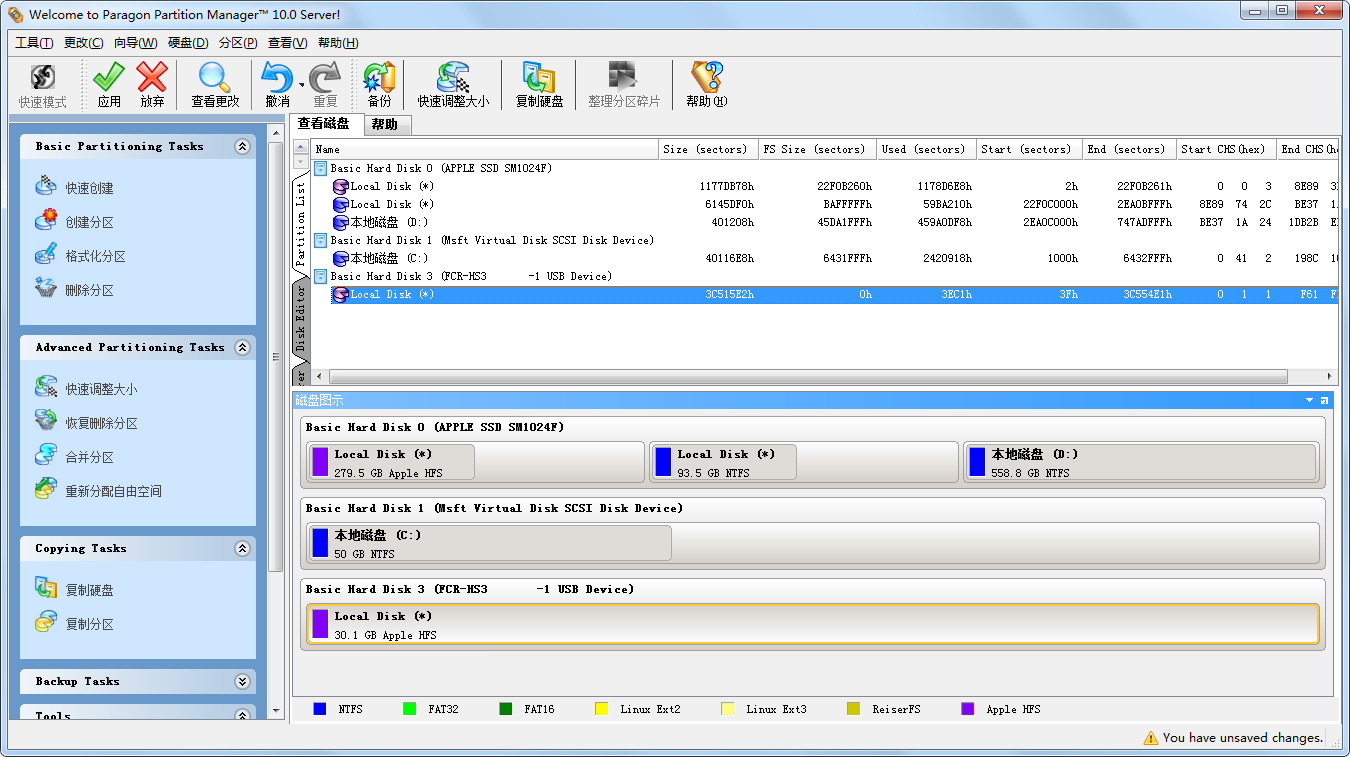
Task: Expand the Backup Tasks panel
Action: click(x=242, y=681)
